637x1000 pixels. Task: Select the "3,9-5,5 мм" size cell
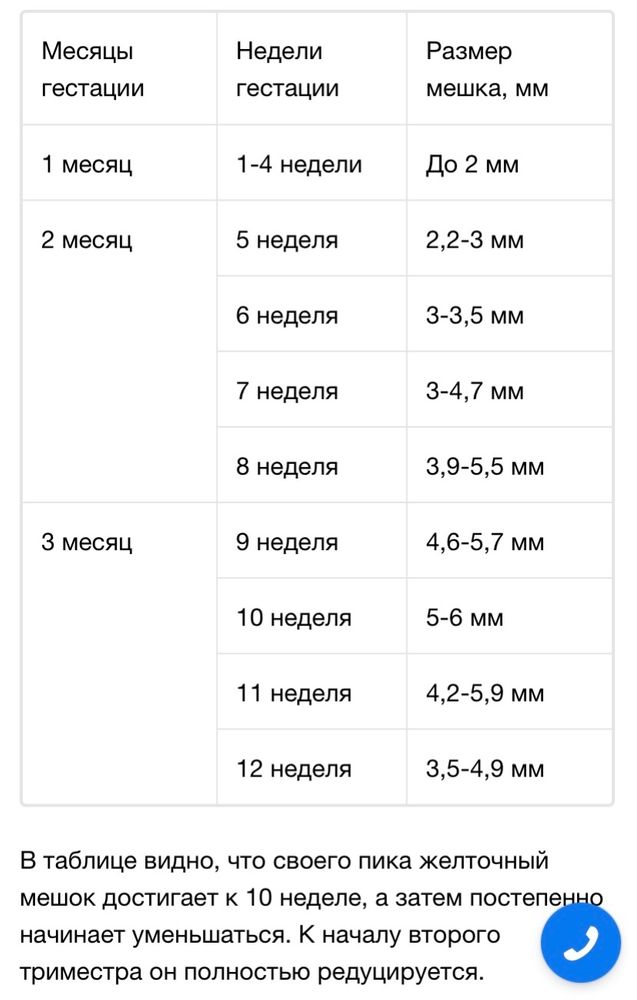485,467
